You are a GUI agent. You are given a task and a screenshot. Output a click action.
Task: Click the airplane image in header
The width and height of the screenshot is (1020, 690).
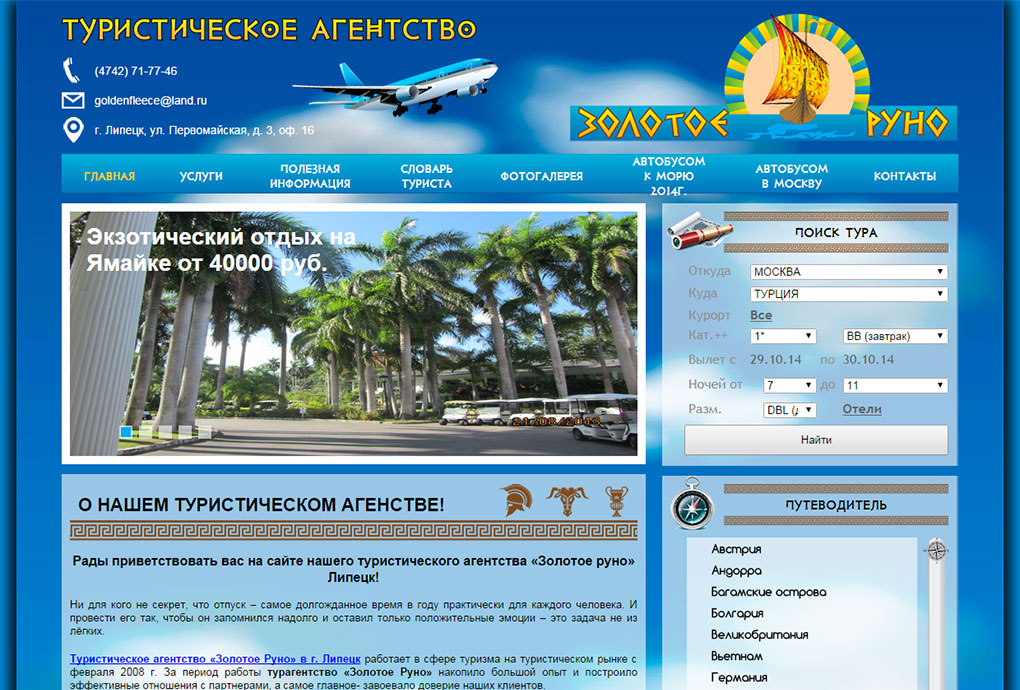pyautogui.click(x=395, y=86)
